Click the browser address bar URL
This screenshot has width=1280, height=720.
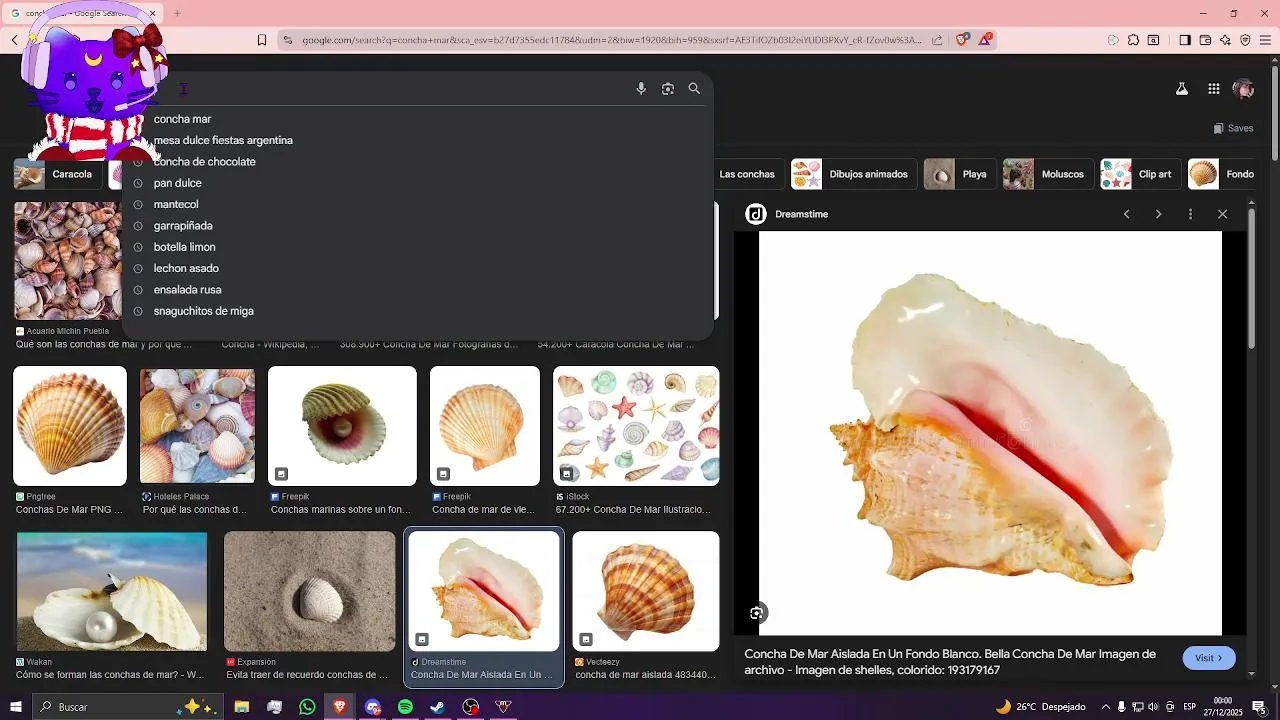click(612, 40)
